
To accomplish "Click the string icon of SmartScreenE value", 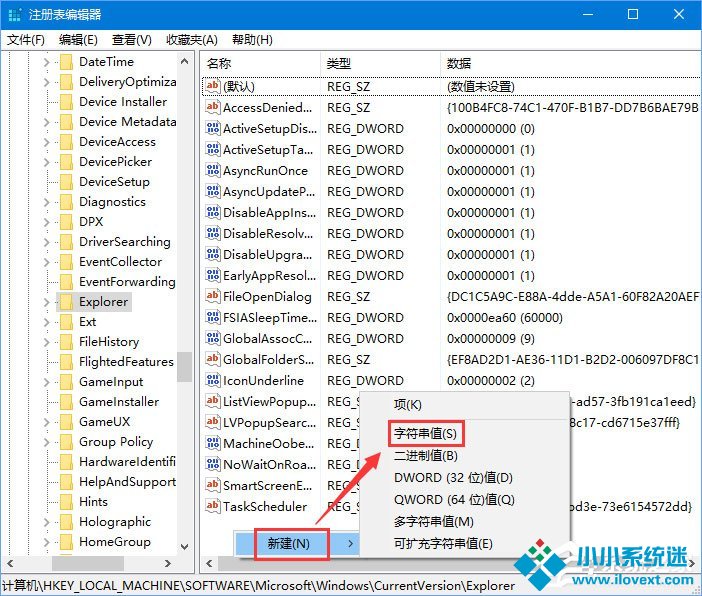I will [x=212, y=485].
